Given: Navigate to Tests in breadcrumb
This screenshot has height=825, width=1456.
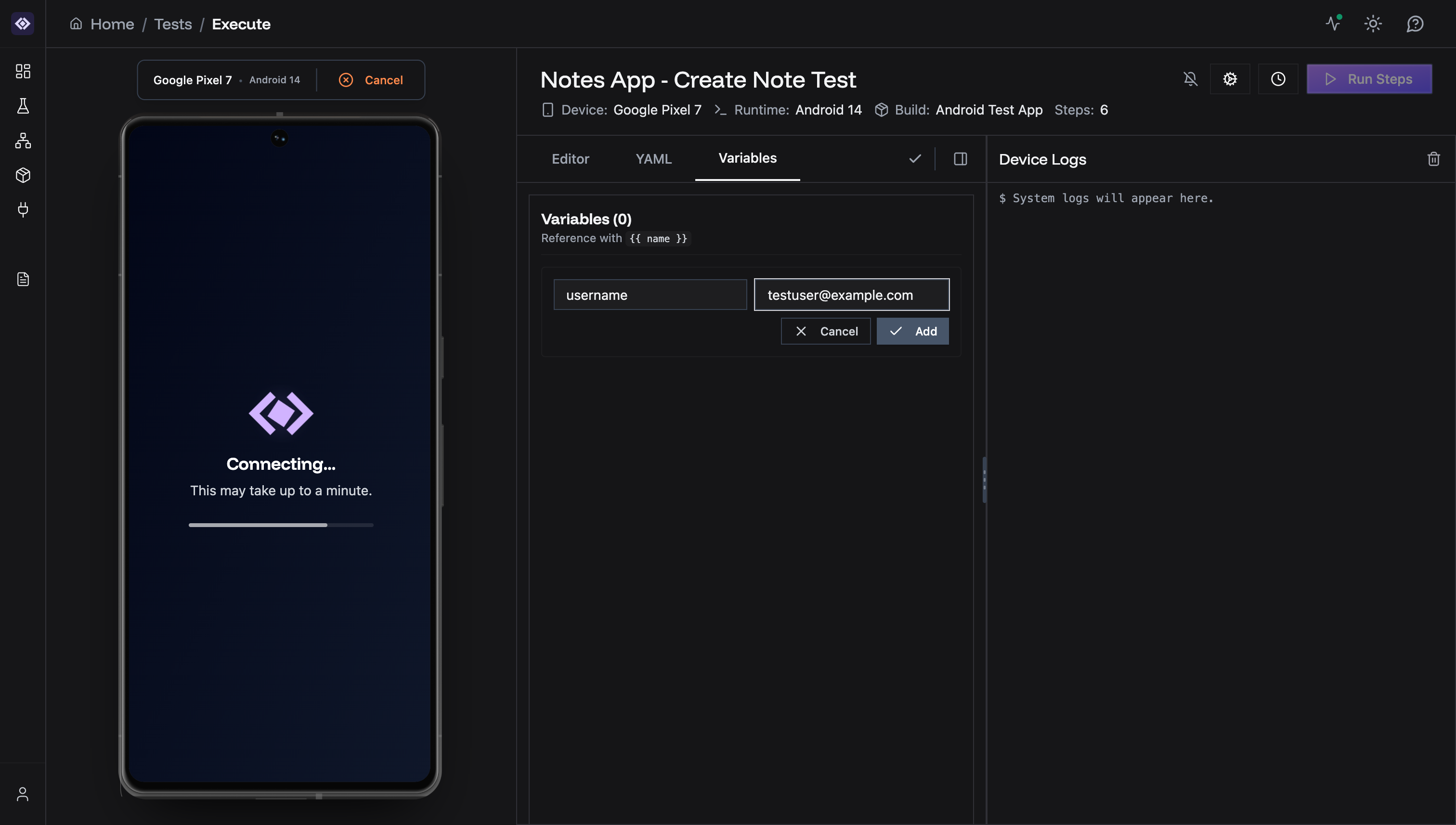Looking at the screenshot, I should point(173,25).
